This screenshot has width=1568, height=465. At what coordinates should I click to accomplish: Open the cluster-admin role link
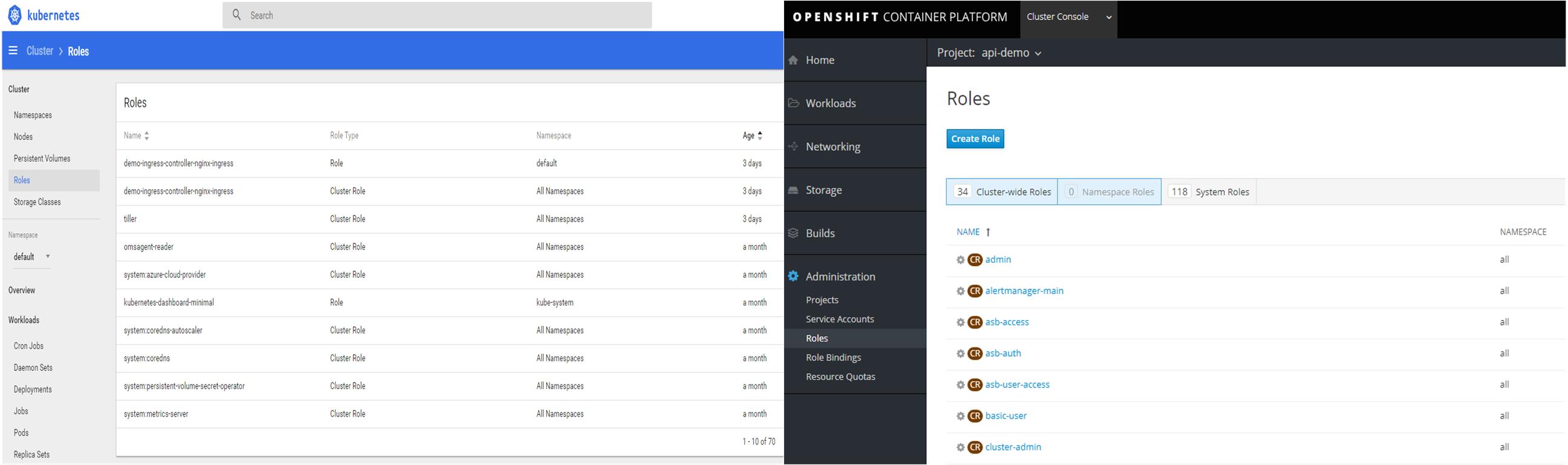pos(1013,447)
